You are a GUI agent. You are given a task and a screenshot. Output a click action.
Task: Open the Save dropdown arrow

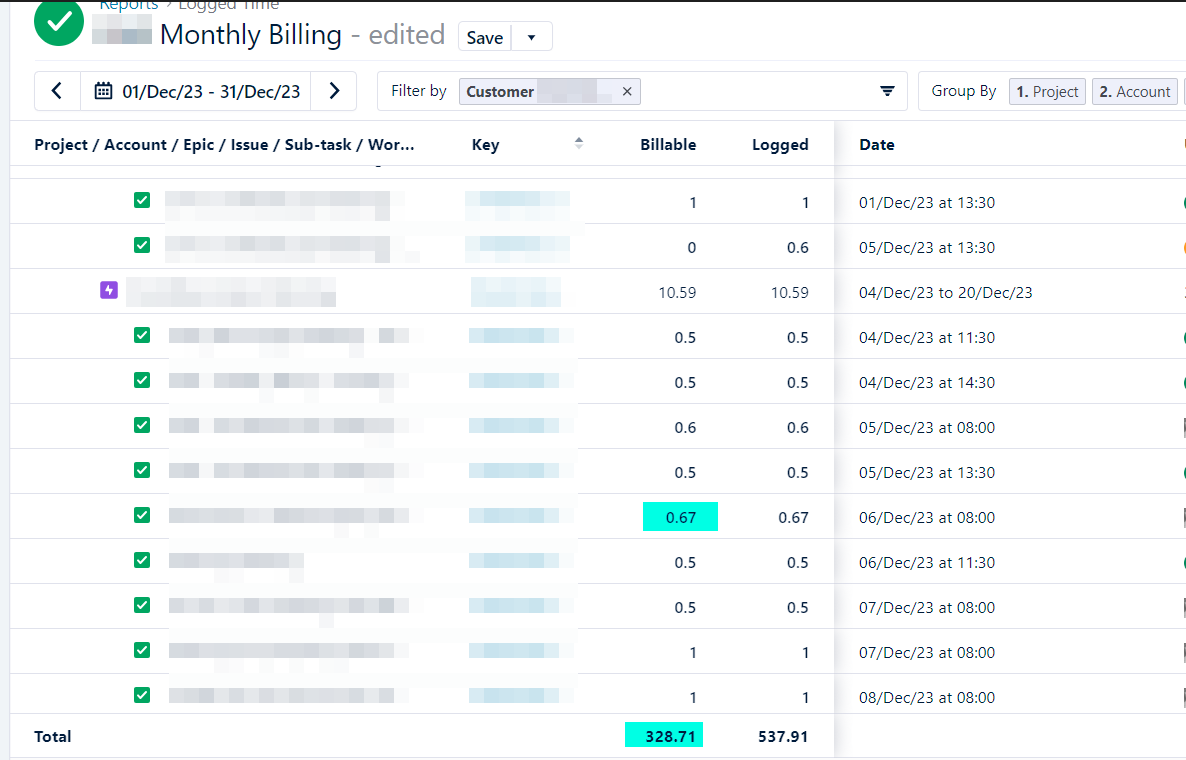(x=531, y=37)
